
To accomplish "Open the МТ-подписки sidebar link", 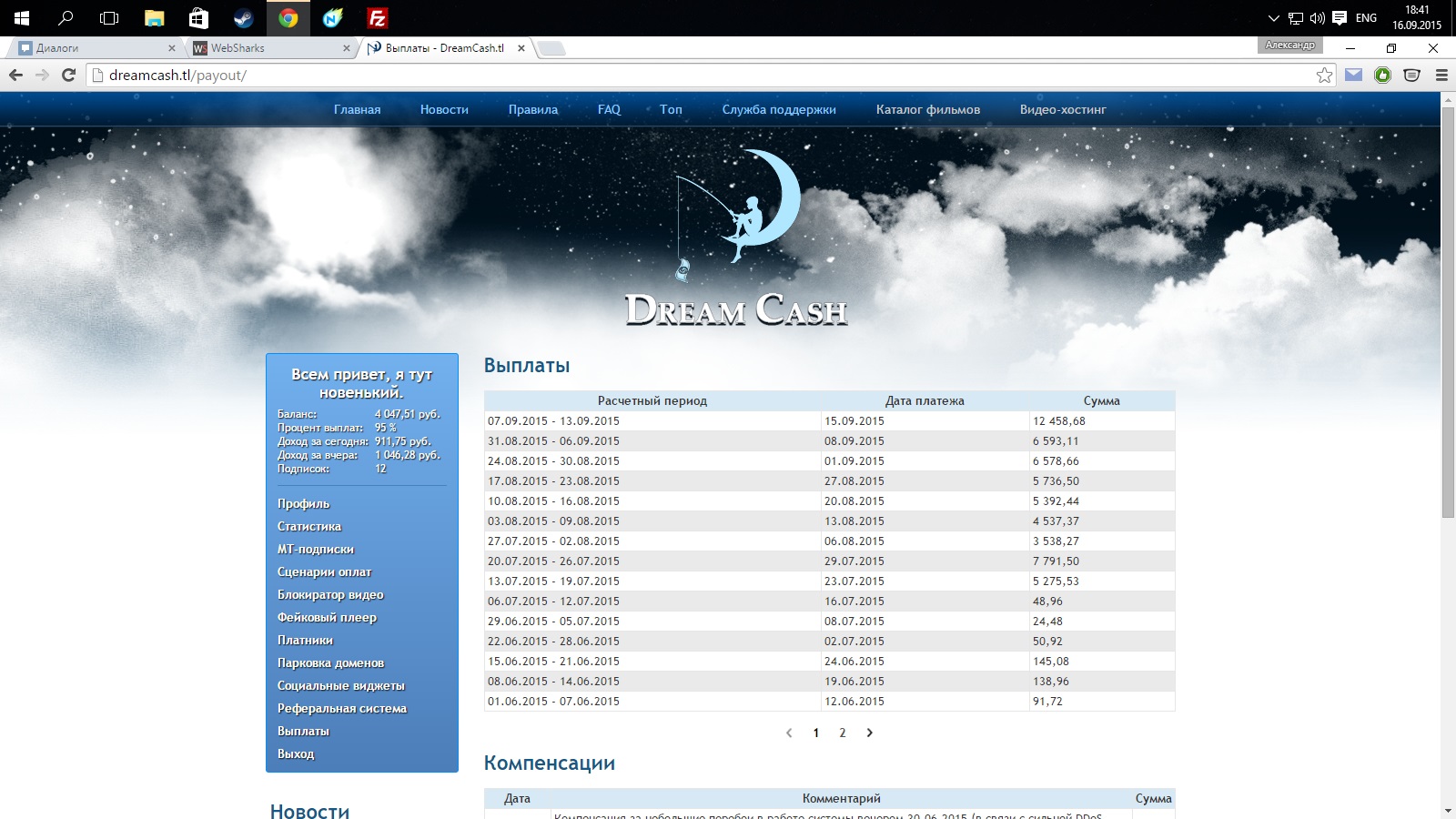I will (x=316, y=549).
